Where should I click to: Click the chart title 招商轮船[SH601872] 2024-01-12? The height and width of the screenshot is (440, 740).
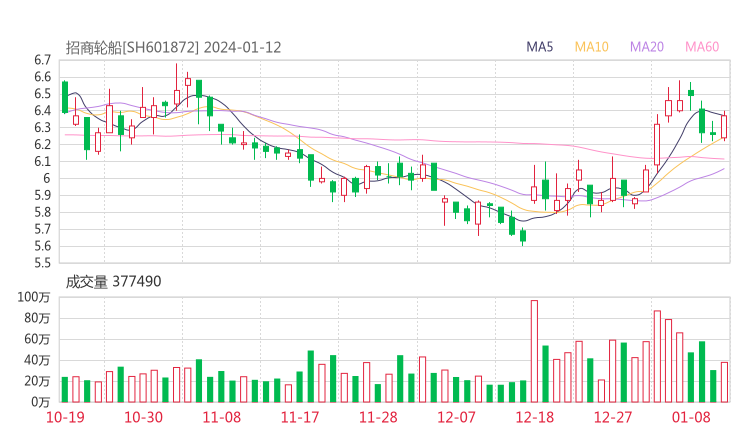coord(173,48)
